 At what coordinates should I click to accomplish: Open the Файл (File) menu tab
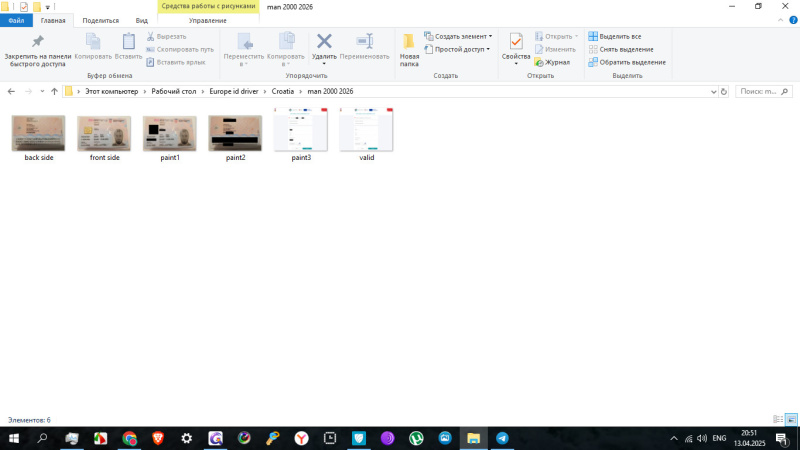tap(16, 20)
